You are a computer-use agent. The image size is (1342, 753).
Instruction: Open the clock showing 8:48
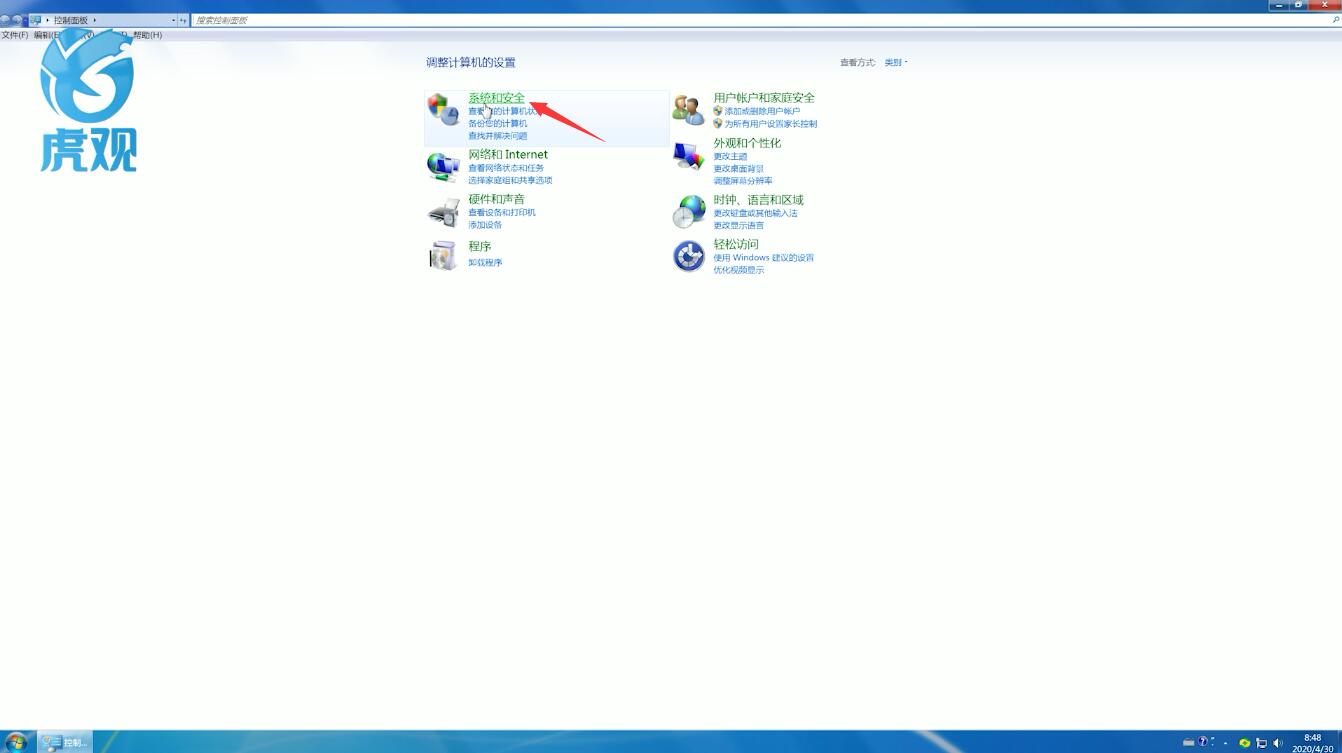click(x=1312, y=743)
